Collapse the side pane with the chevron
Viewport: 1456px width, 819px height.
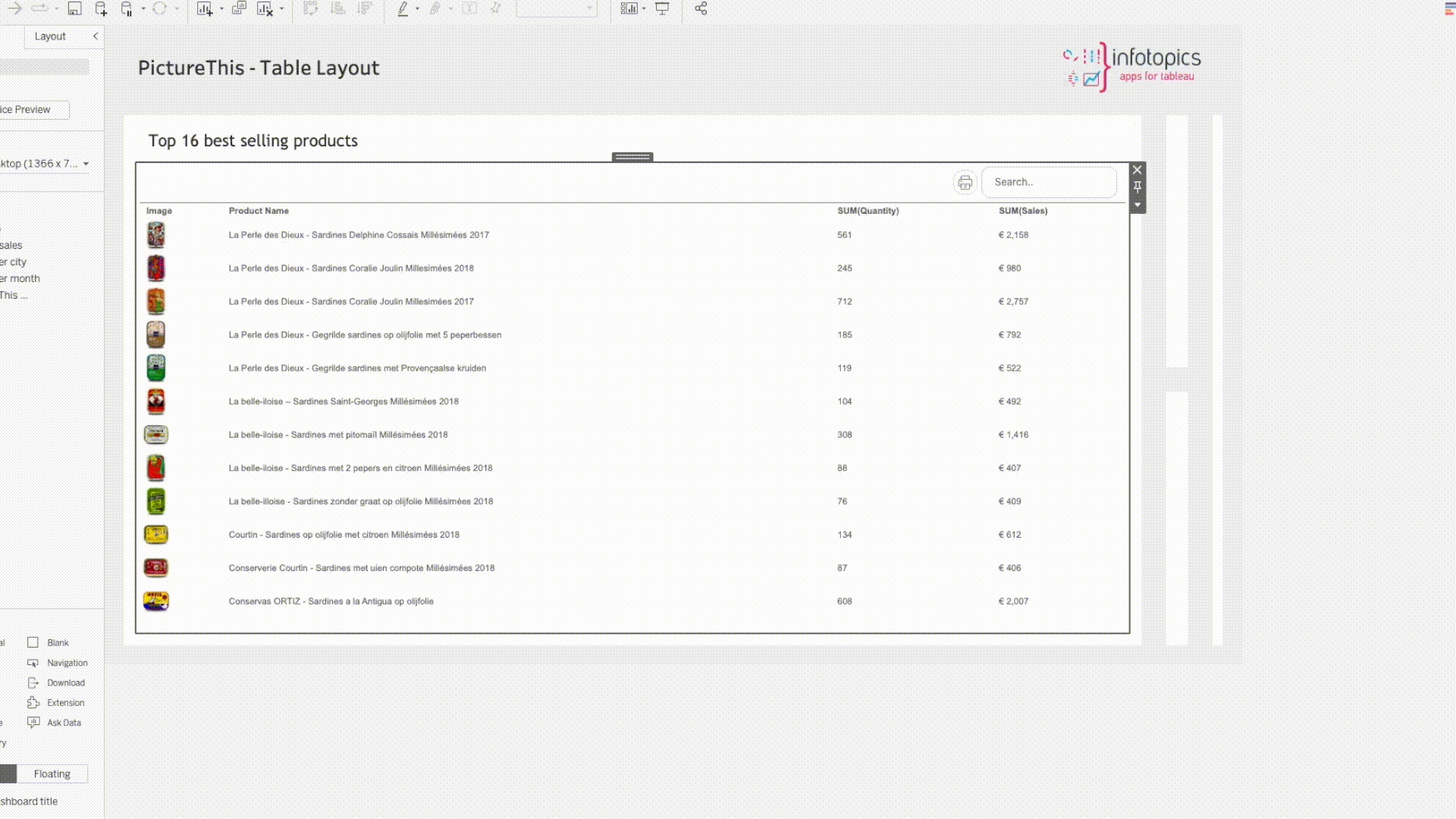pos(96,36)
